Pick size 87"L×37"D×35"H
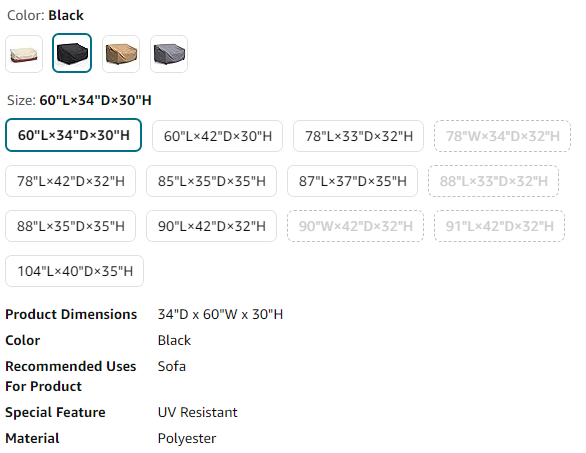This screenshot has height=453, width=586. tap(352, 181)
